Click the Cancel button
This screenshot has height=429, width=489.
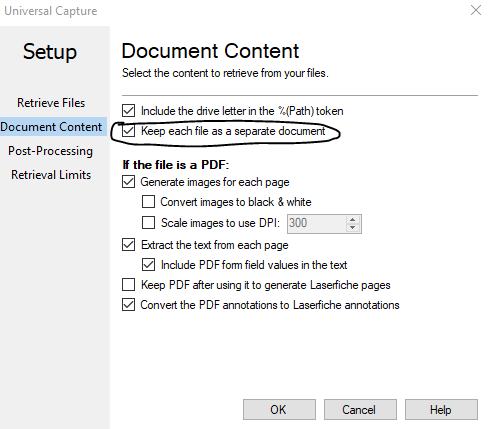point(360,409)
